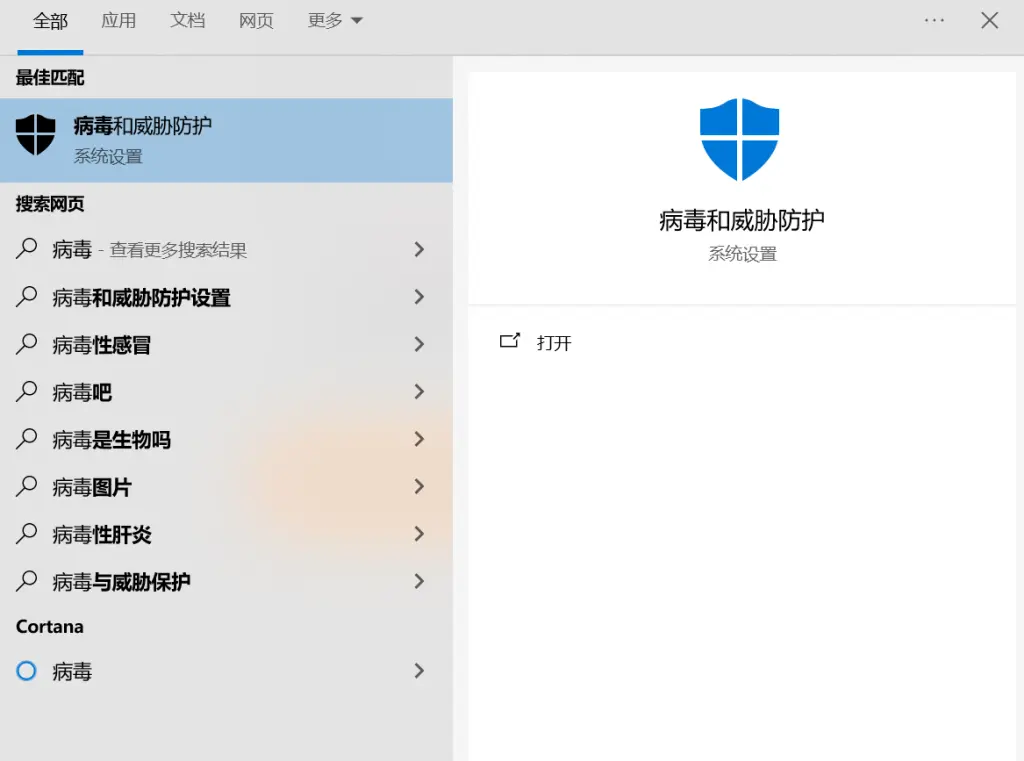Expand arrow for 病毒和威胁防护设置 suggestion
This screenshot has height=761, width=1024.
coord(419,297)
